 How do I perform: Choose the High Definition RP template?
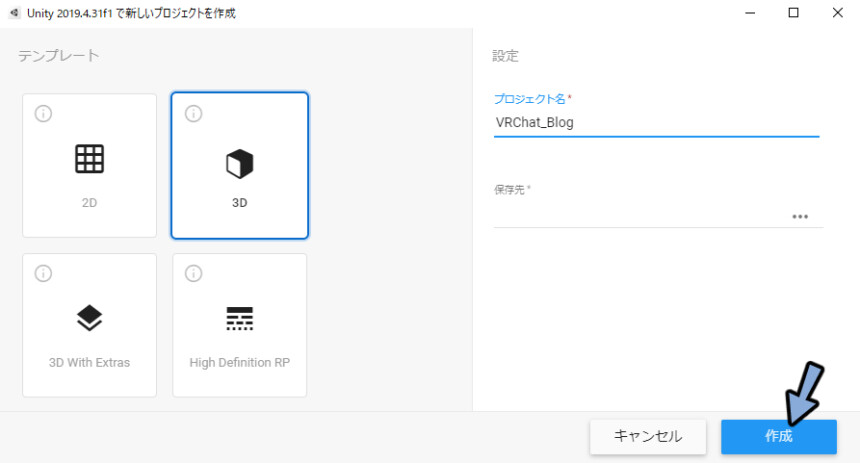(240, 325)
